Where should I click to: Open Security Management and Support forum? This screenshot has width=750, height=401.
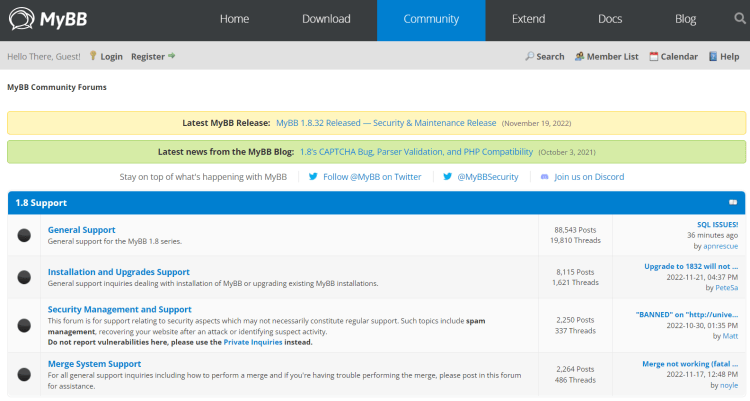tap(120, 309)
